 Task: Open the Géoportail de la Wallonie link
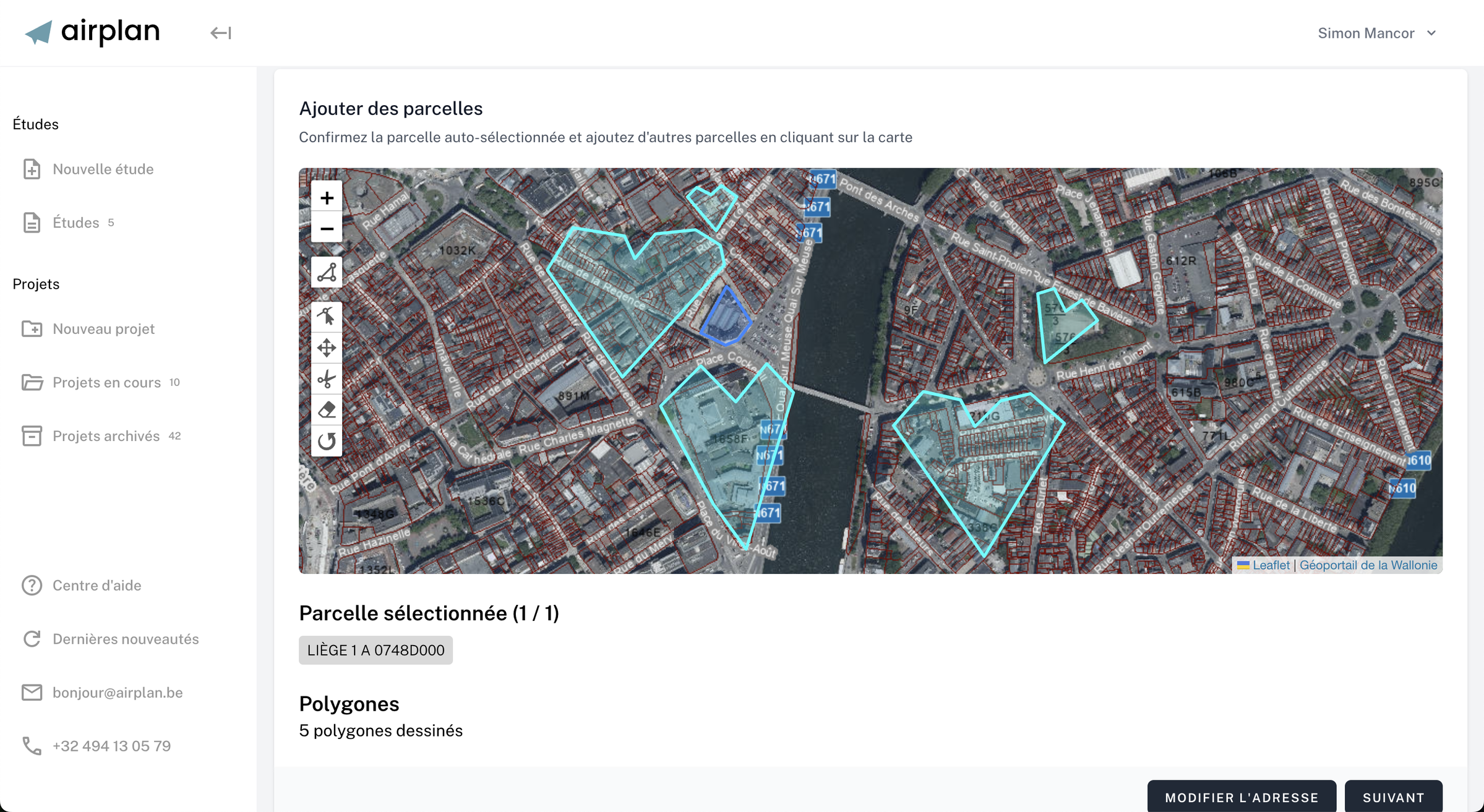pyautogui.click(x=1368, y=565)
